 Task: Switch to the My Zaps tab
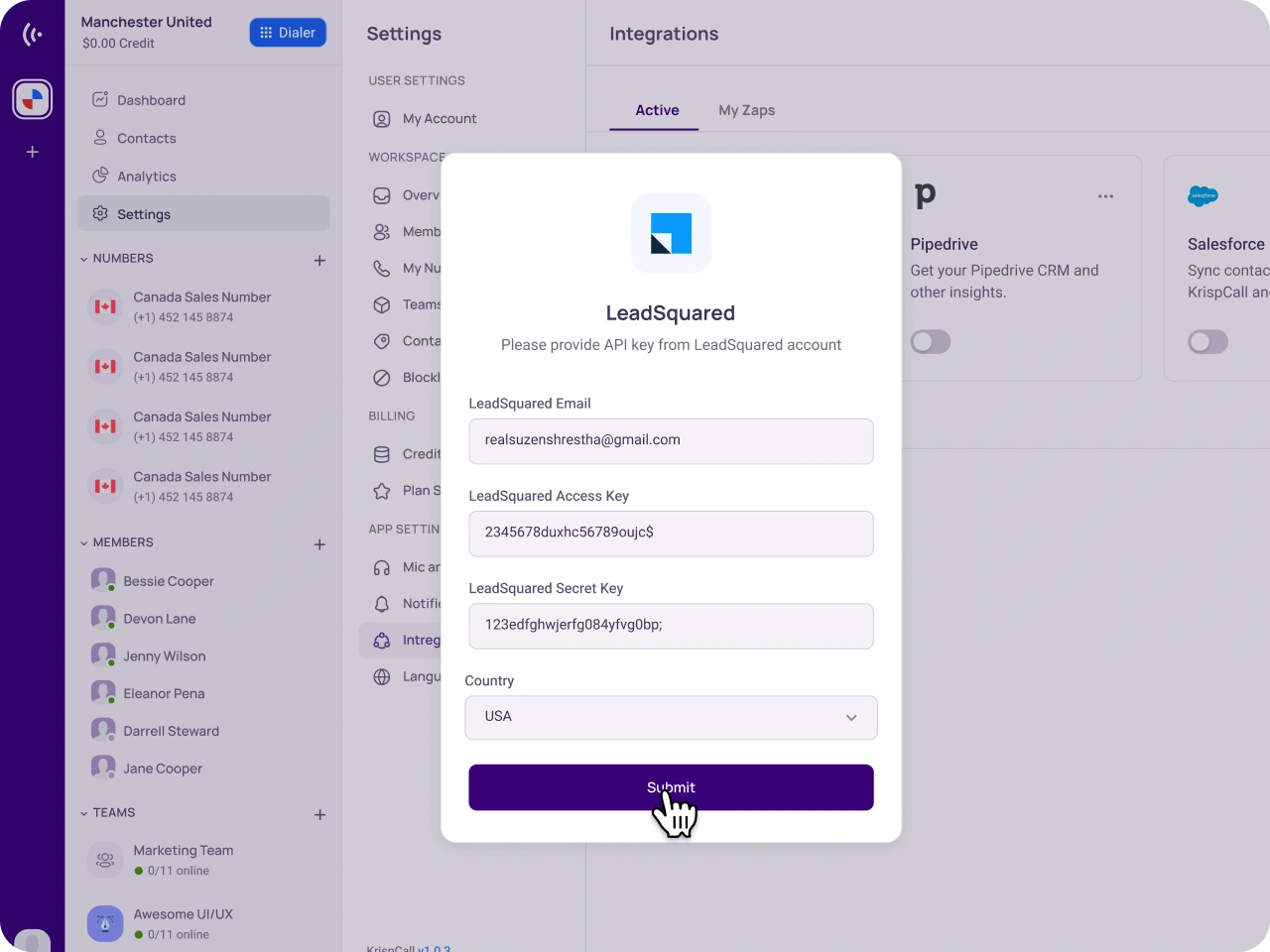point(746,110)
